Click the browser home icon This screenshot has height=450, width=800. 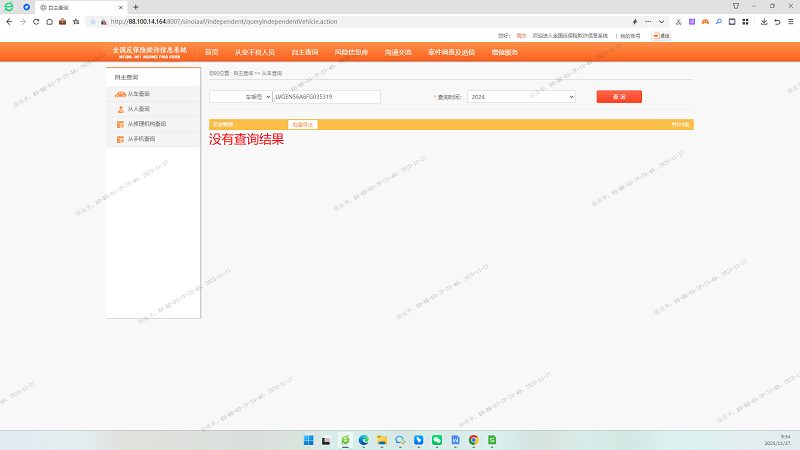[x=49, y=21]
